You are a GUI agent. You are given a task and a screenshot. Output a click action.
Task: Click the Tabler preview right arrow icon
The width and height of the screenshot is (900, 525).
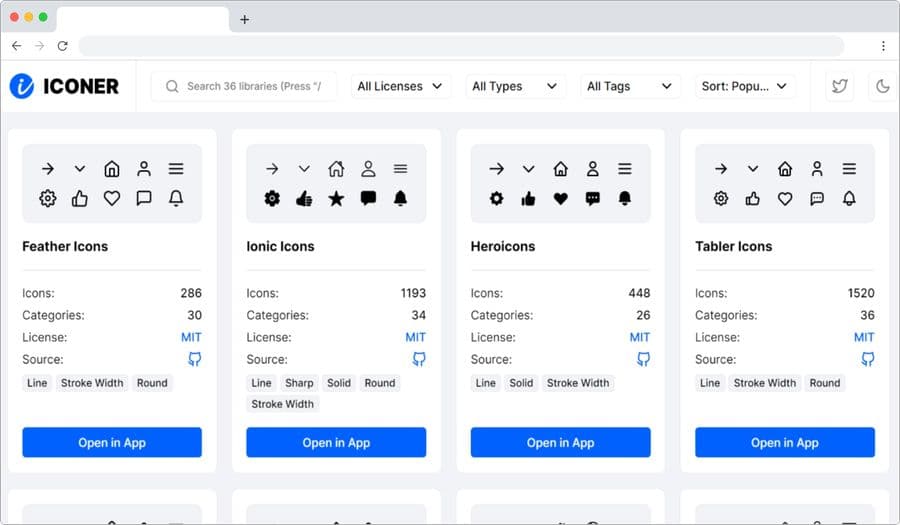click(721, 169)
